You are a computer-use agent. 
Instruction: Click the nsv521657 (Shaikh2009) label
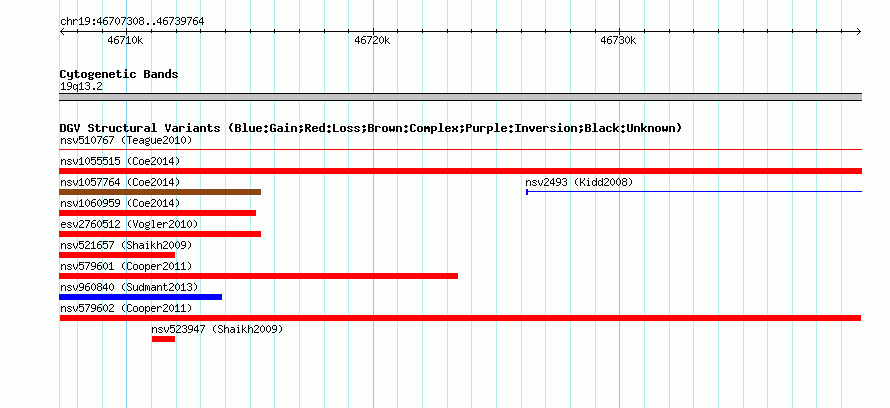pyautogui.click(x=126, y=245)
